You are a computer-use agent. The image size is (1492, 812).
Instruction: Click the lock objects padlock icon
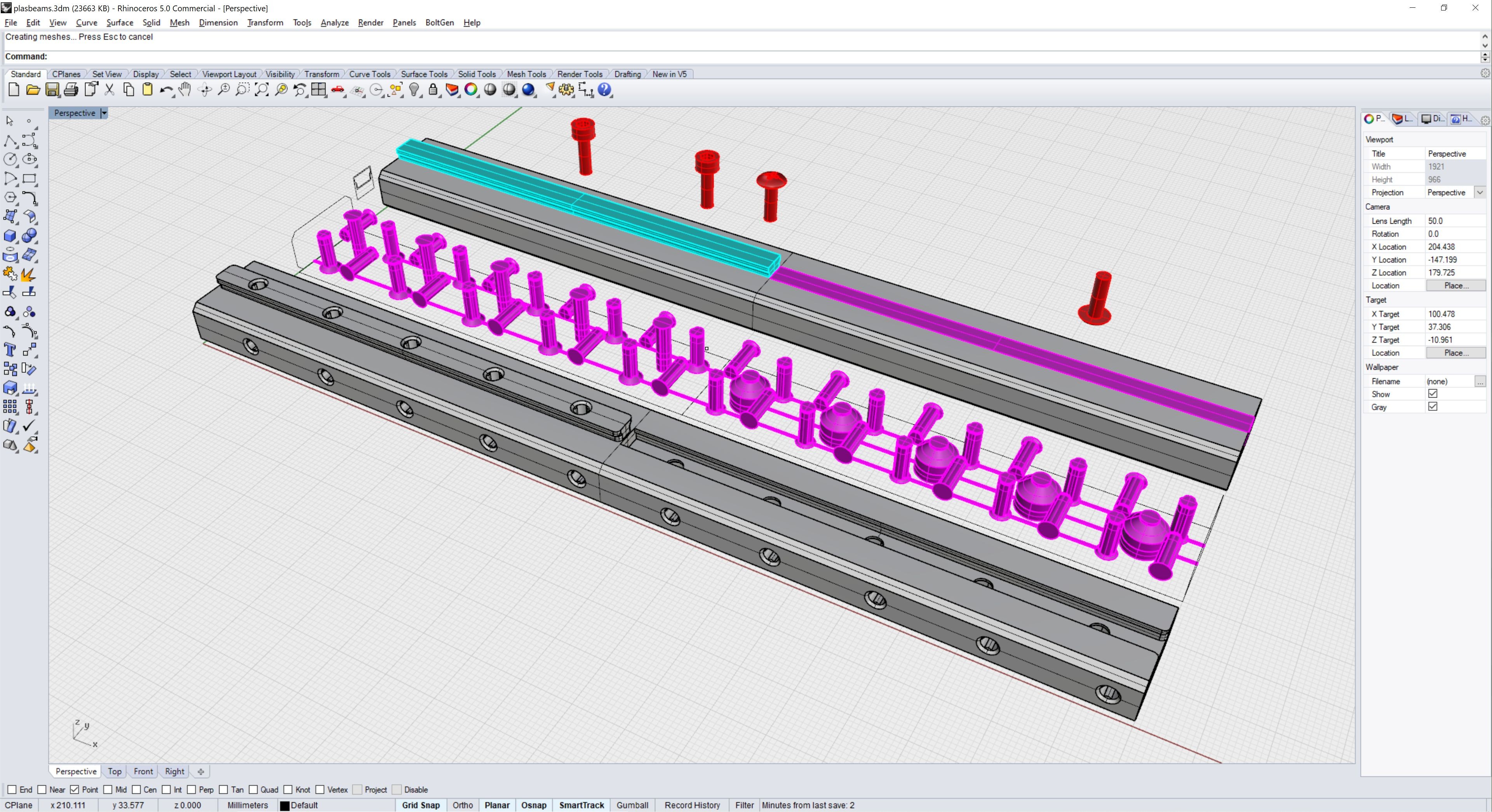pos(433,90)
